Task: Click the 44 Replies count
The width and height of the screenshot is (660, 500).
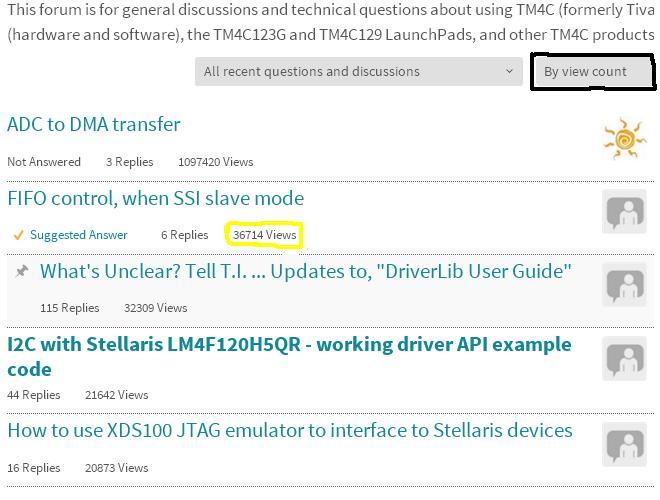Action: click(x=34, y=395)
